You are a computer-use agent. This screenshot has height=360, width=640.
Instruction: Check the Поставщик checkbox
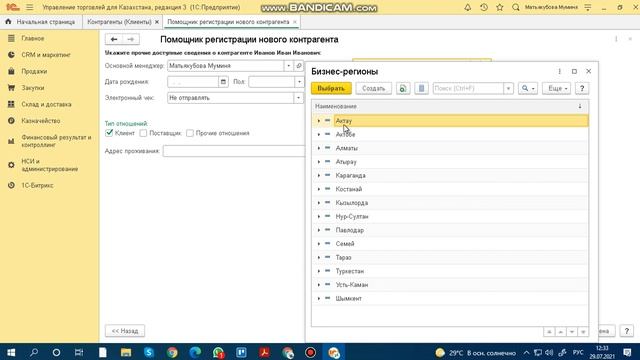coord(143,133)
